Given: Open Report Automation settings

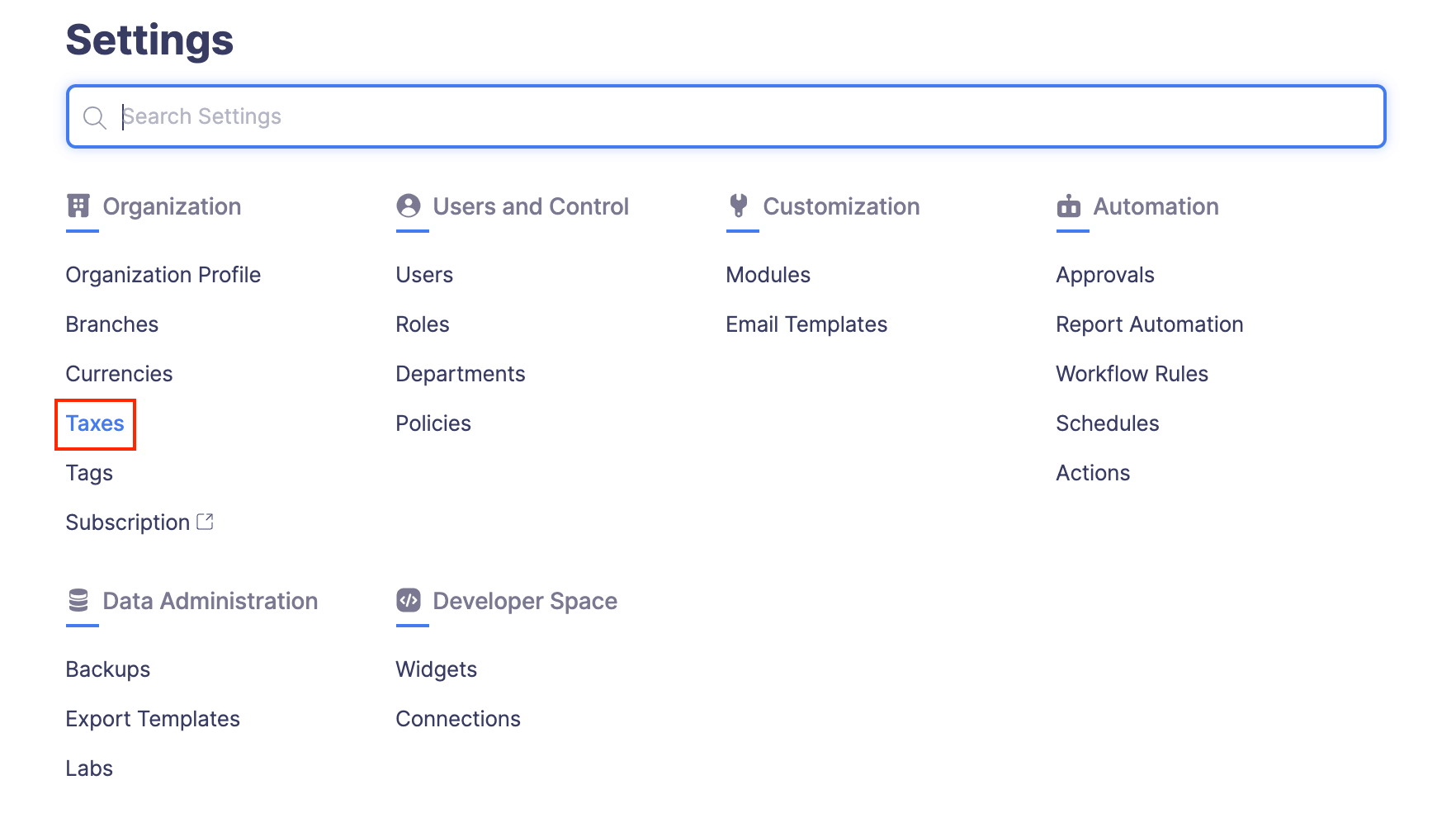Looking at the screenshot, I should [x=1149, y=324].
